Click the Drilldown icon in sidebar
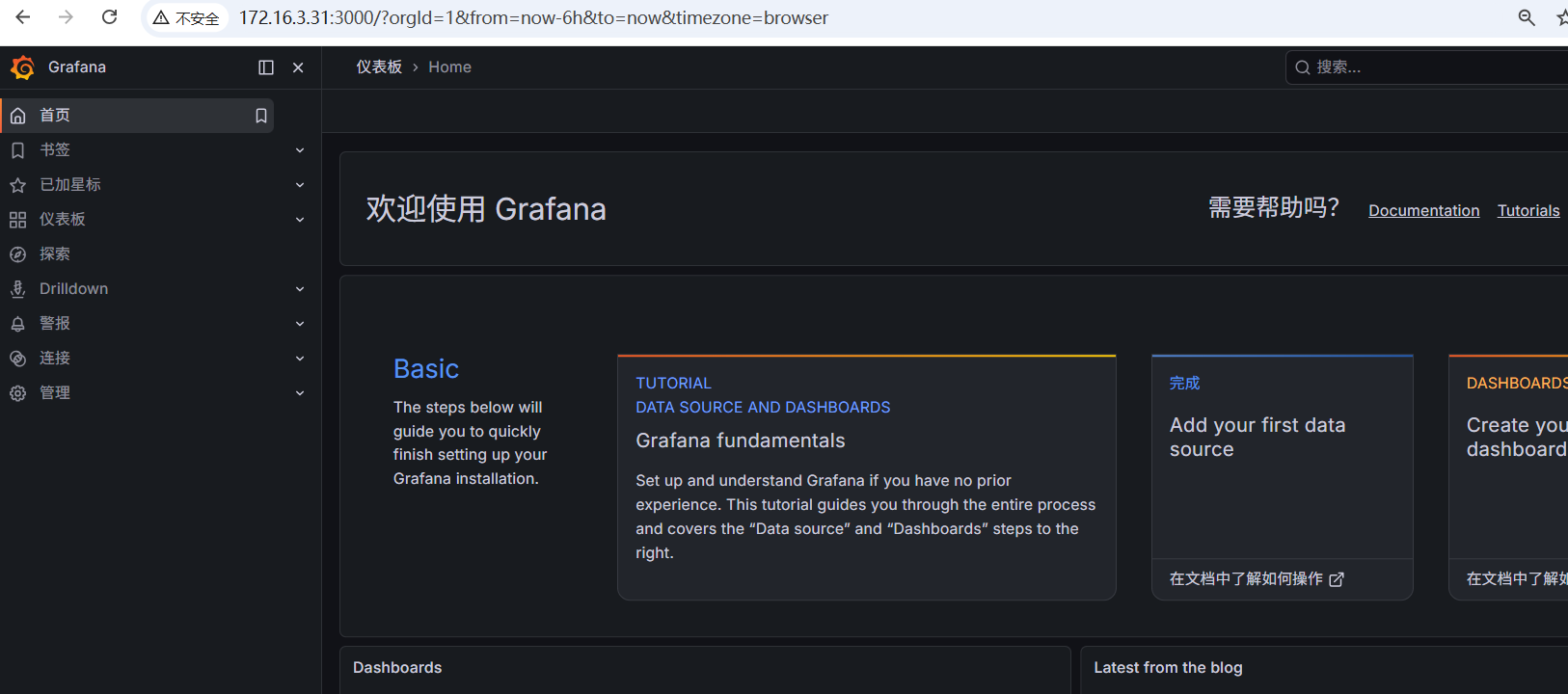The image size is (1568, 694). pyautogui.click(x=17, y=289)
